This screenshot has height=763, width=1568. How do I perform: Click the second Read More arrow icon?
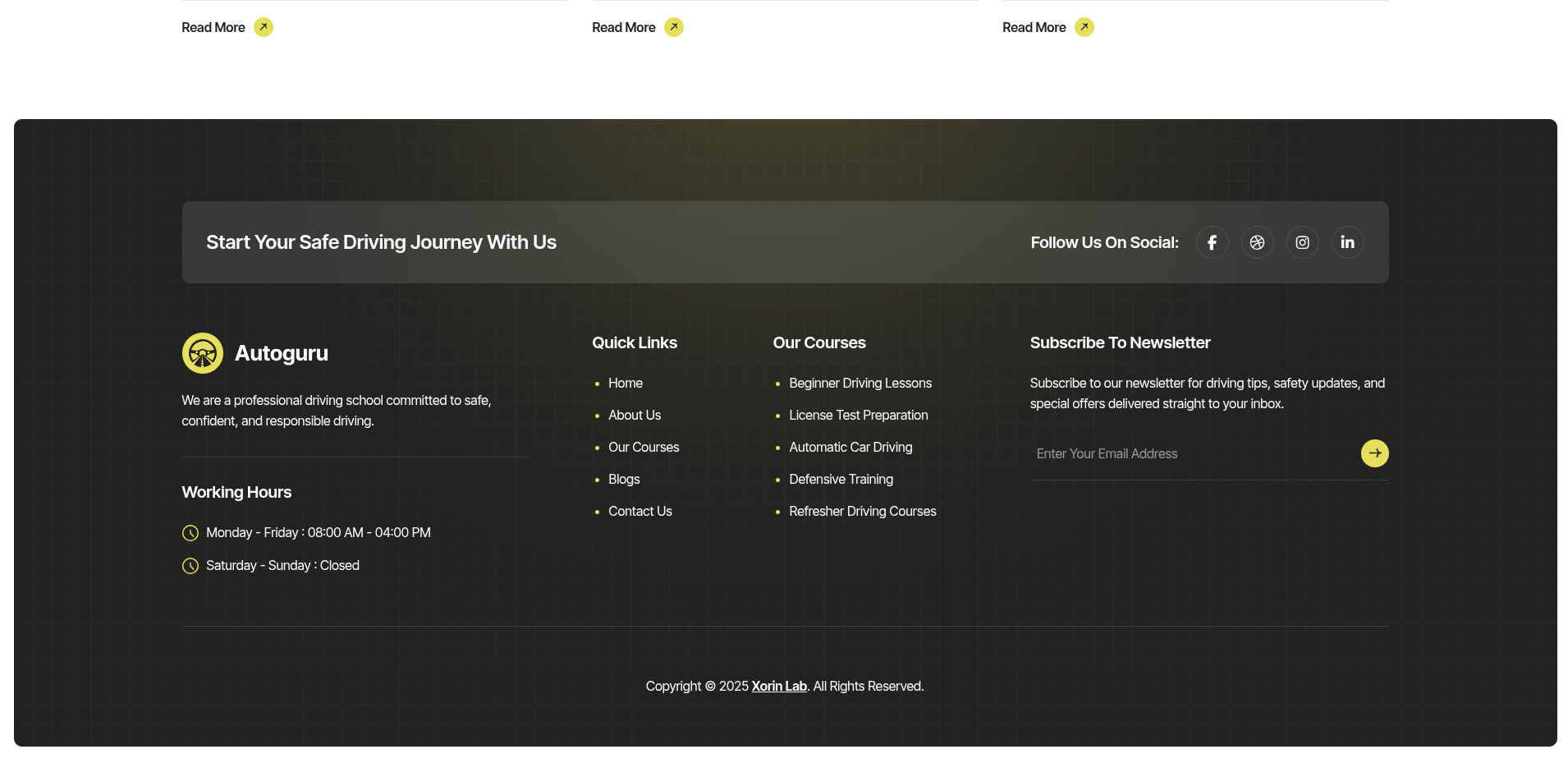[x=674, y=27]
